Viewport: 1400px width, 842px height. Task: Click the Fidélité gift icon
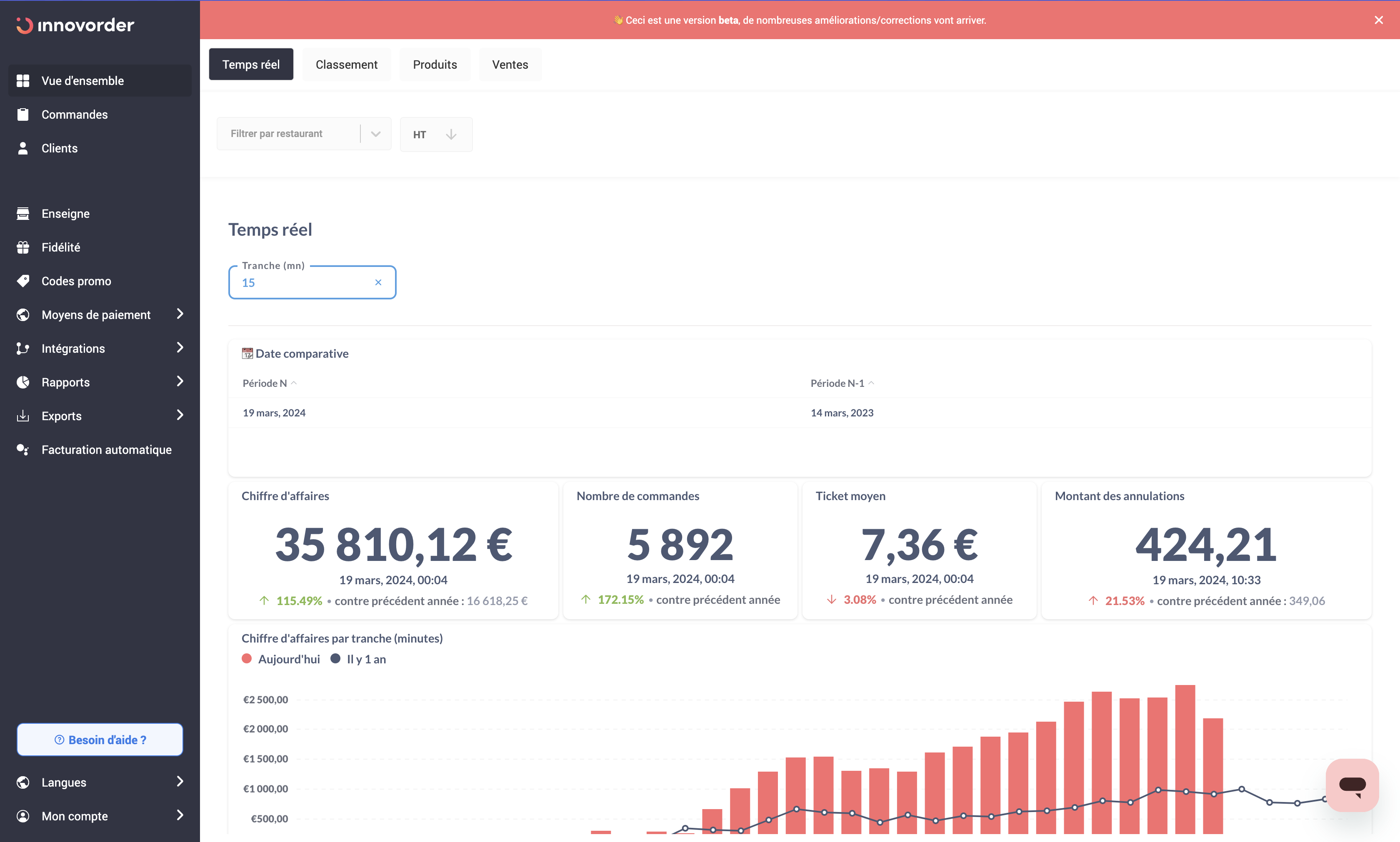(23, 247)
